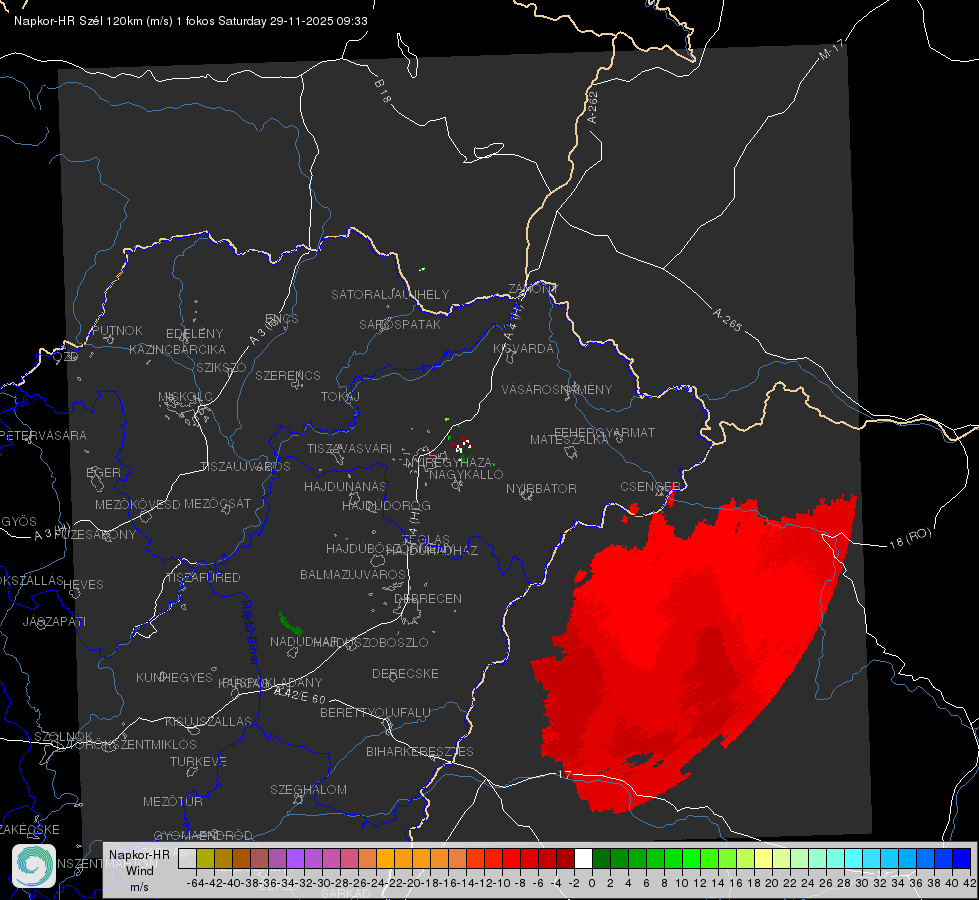Click the HEVES city label

pyautogui.click(x=84, y=585)
